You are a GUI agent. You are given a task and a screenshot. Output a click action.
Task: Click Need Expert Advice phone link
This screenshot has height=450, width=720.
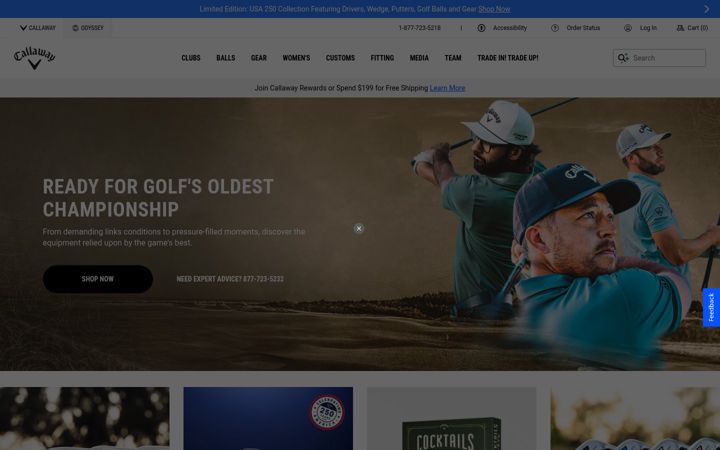[230, 279]
